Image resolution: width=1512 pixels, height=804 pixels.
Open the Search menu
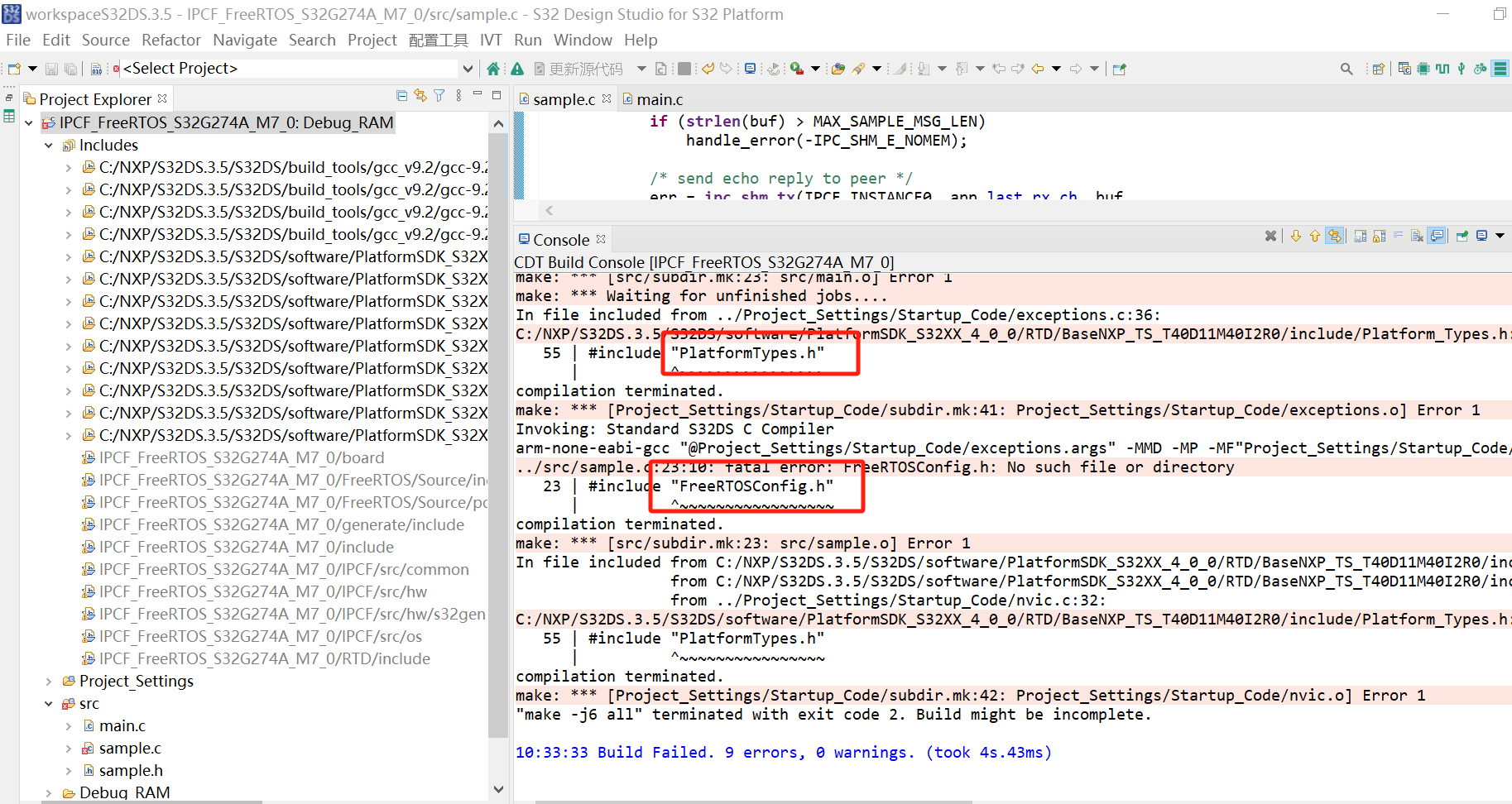point(312,40)
